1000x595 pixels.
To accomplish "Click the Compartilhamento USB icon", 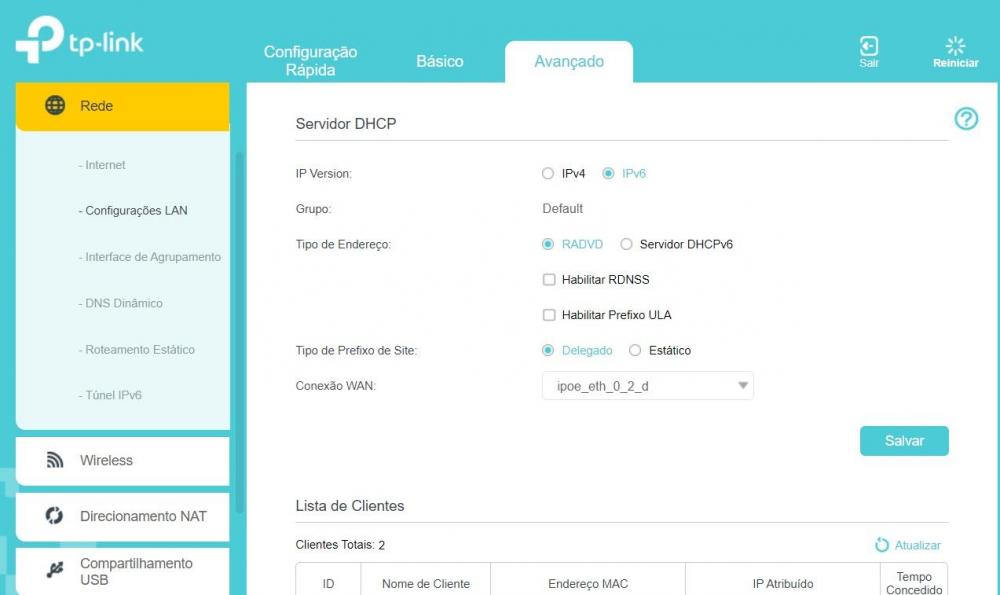I will (x=56, y=571).
